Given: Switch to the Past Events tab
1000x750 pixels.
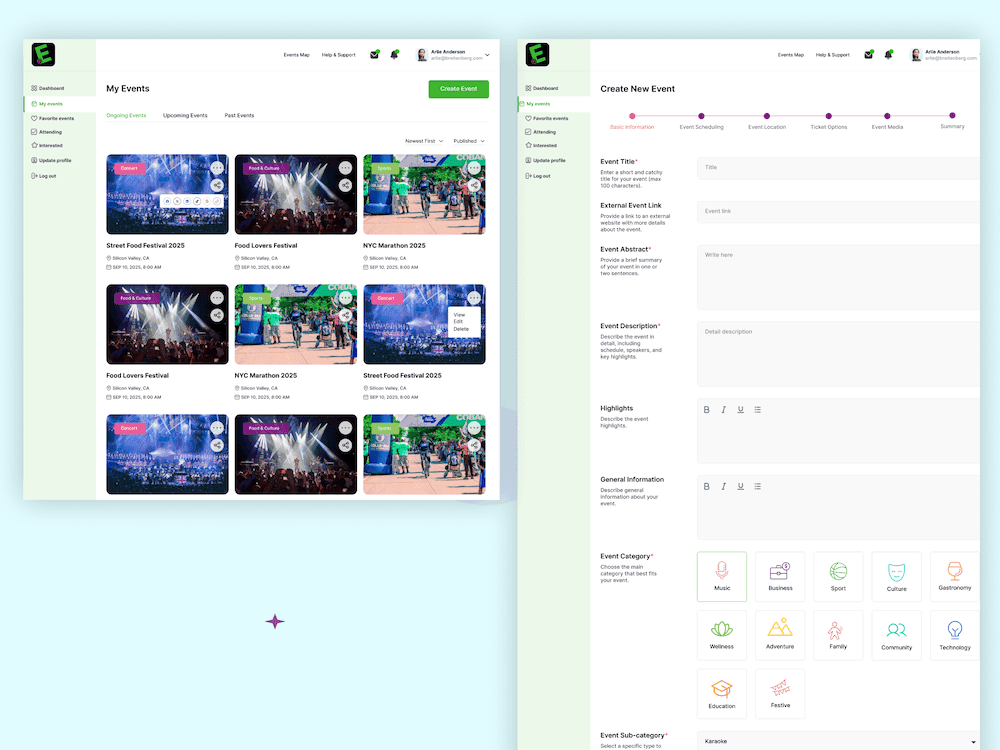Looking at the screenshot, I should [239, 115].
